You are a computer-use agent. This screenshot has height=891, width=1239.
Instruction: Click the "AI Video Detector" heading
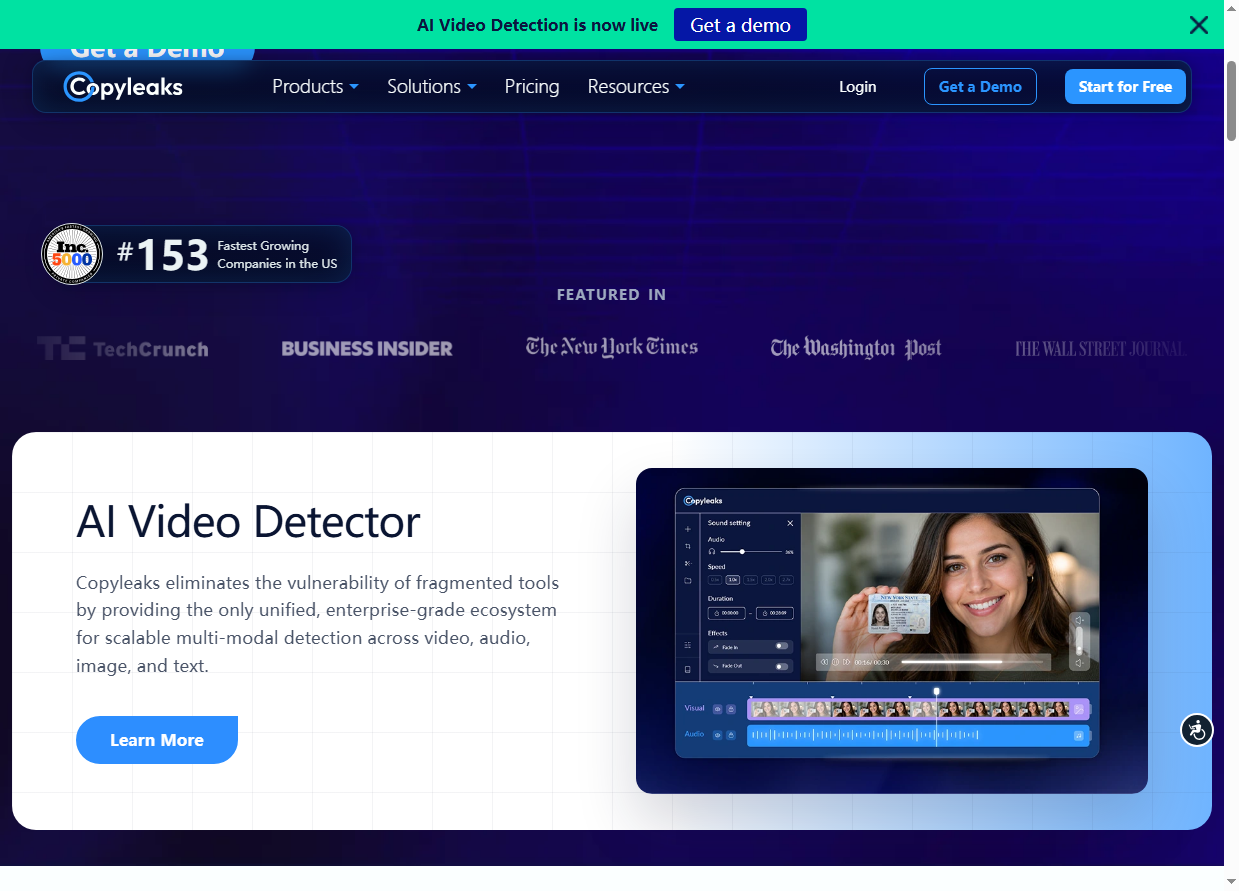[x=248, y=522]
